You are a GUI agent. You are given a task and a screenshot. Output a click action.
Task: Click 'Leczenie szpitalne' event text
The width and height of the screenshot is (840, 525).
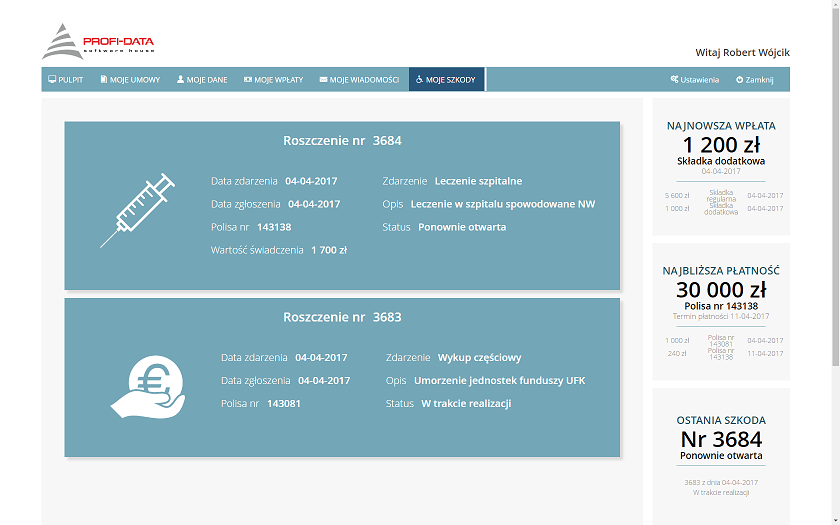478,181
